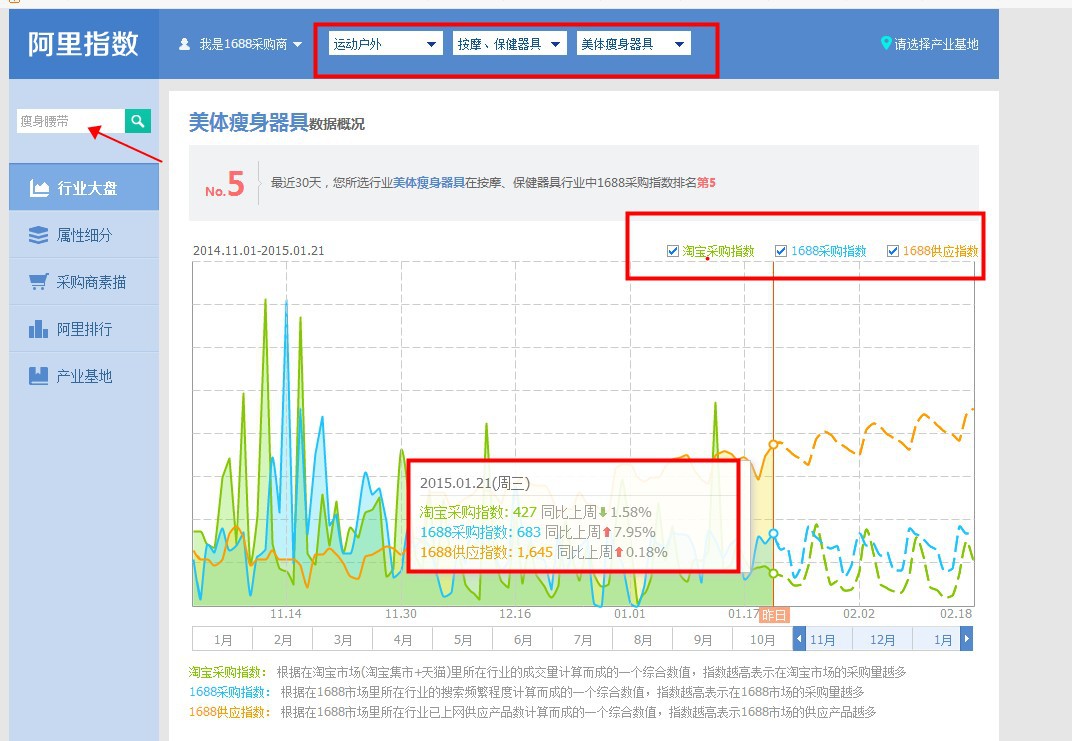Select 4月 on the month timeline
1072x741 pixels.
[403, 639]
